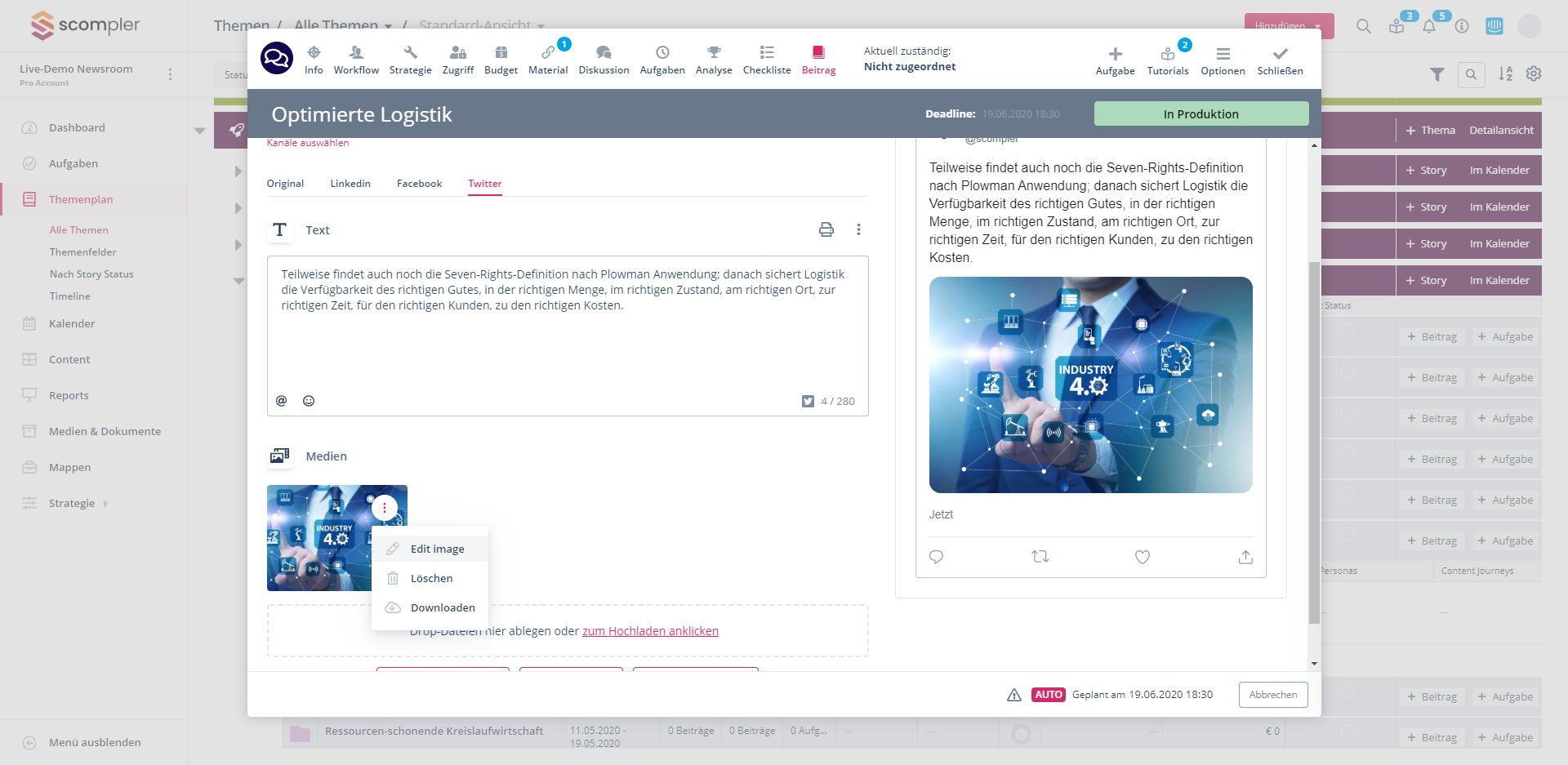The image size is (1568, 765).
Task: Open three-dot menu on media thumbnail
Action: point(385,508)
